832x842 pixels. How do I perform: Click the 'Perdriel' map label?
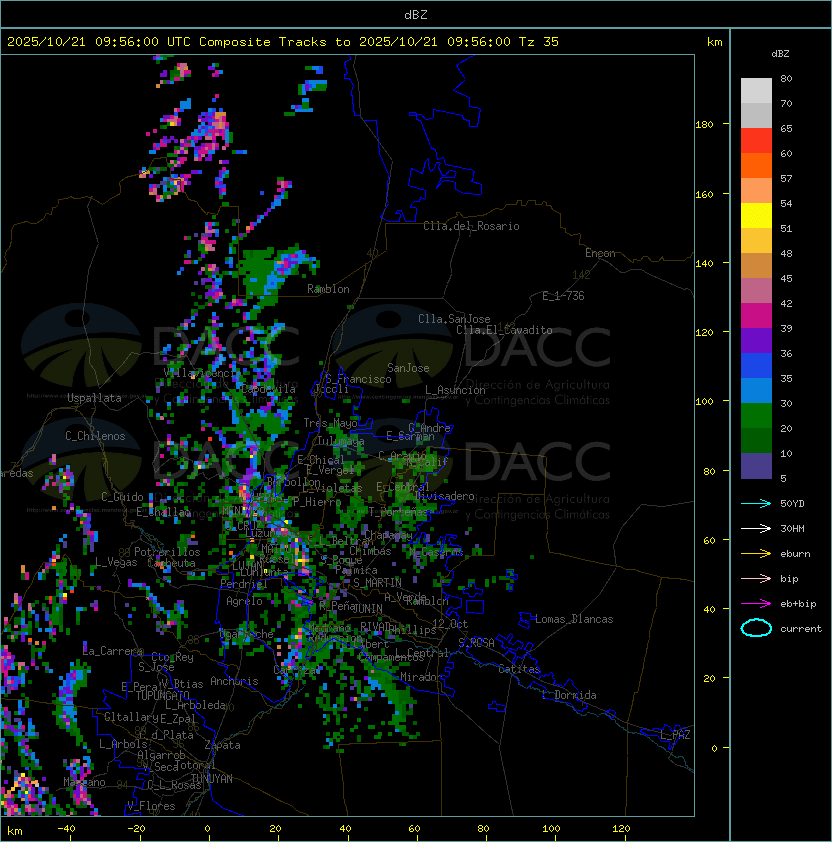(244, 584)
